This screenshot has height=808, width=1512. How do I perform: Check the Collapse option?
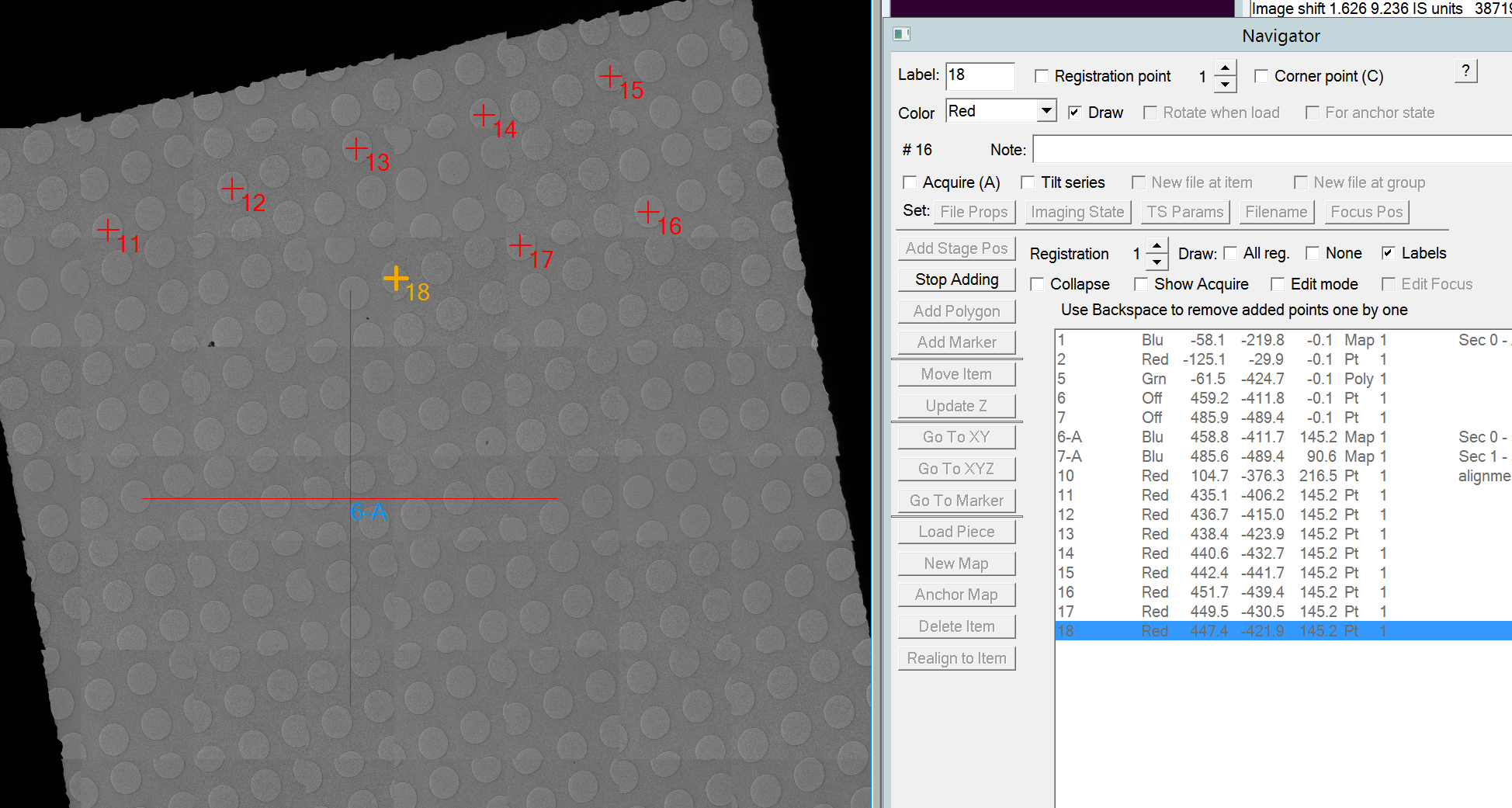(1037, 284)
